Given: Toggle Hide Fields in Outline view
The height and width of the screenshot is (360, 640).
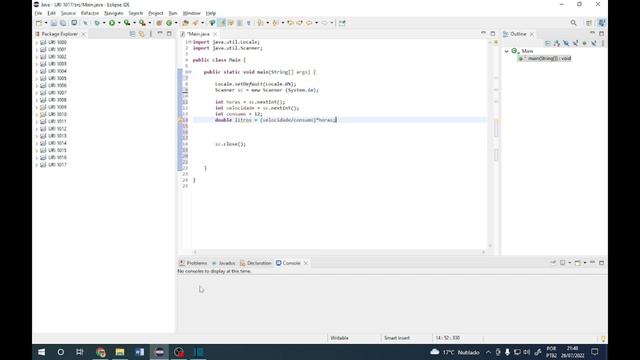Looking at the screenshot, I should (566, 43).
